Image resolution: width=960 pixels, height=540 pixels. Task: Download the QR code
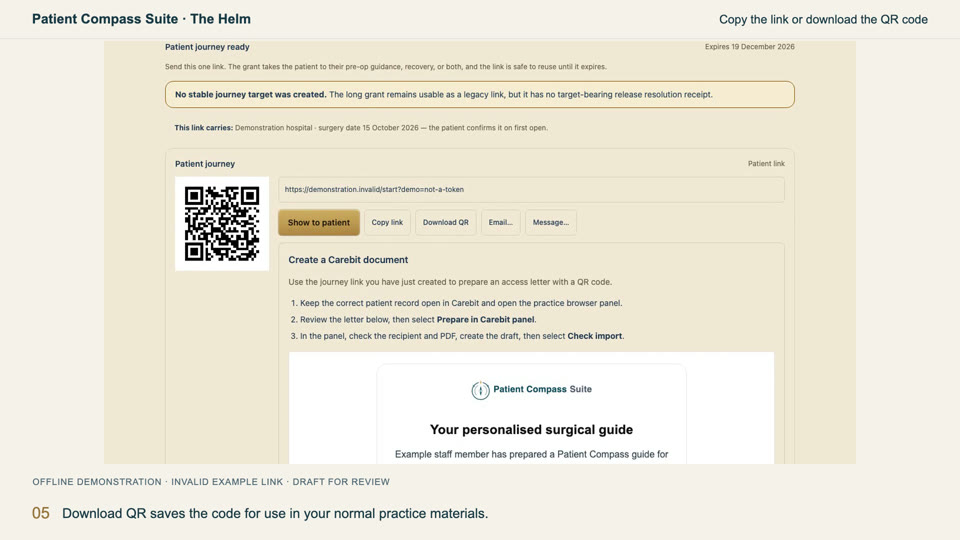pyautogui.click(x=446, y=222)
